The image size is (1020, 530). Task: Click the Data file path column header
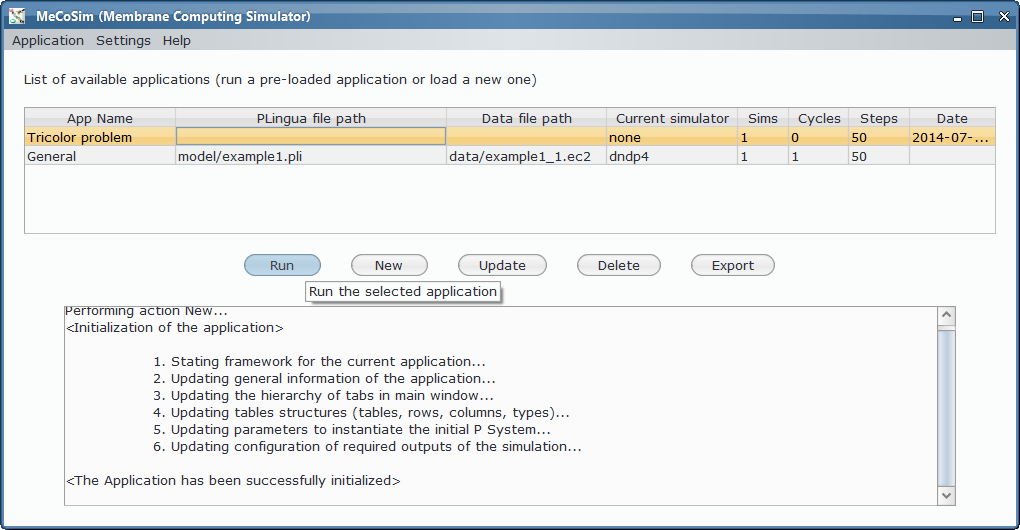click(526, 118)
